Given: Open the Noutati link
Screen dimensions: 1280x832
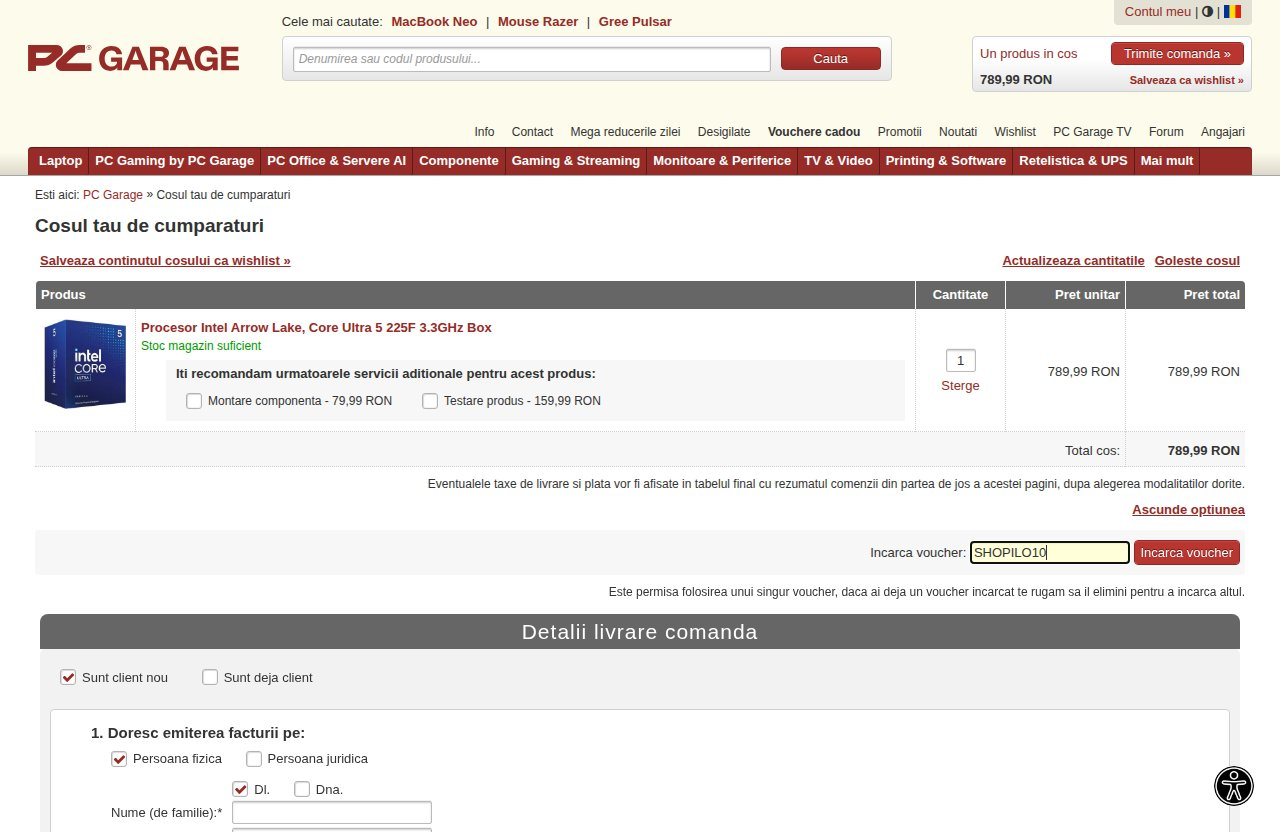Looking at the screenshot, I should click(x=958, y=132).
